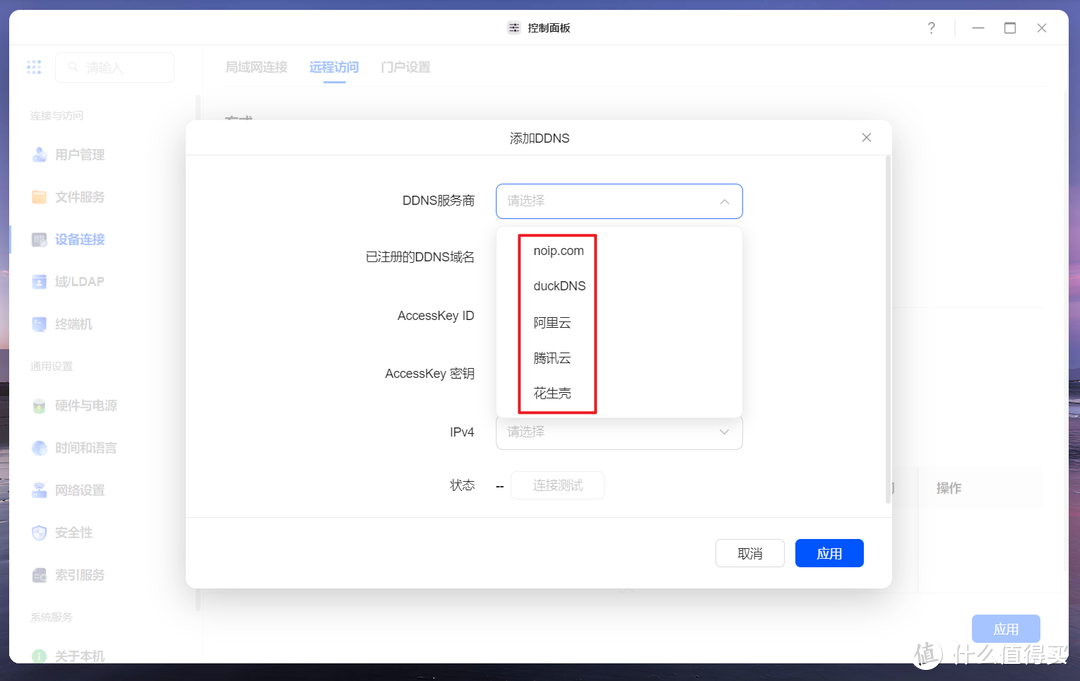Click the control panel title icon
This screenshot has width=1080, height=681.
[x=514, y=28]
